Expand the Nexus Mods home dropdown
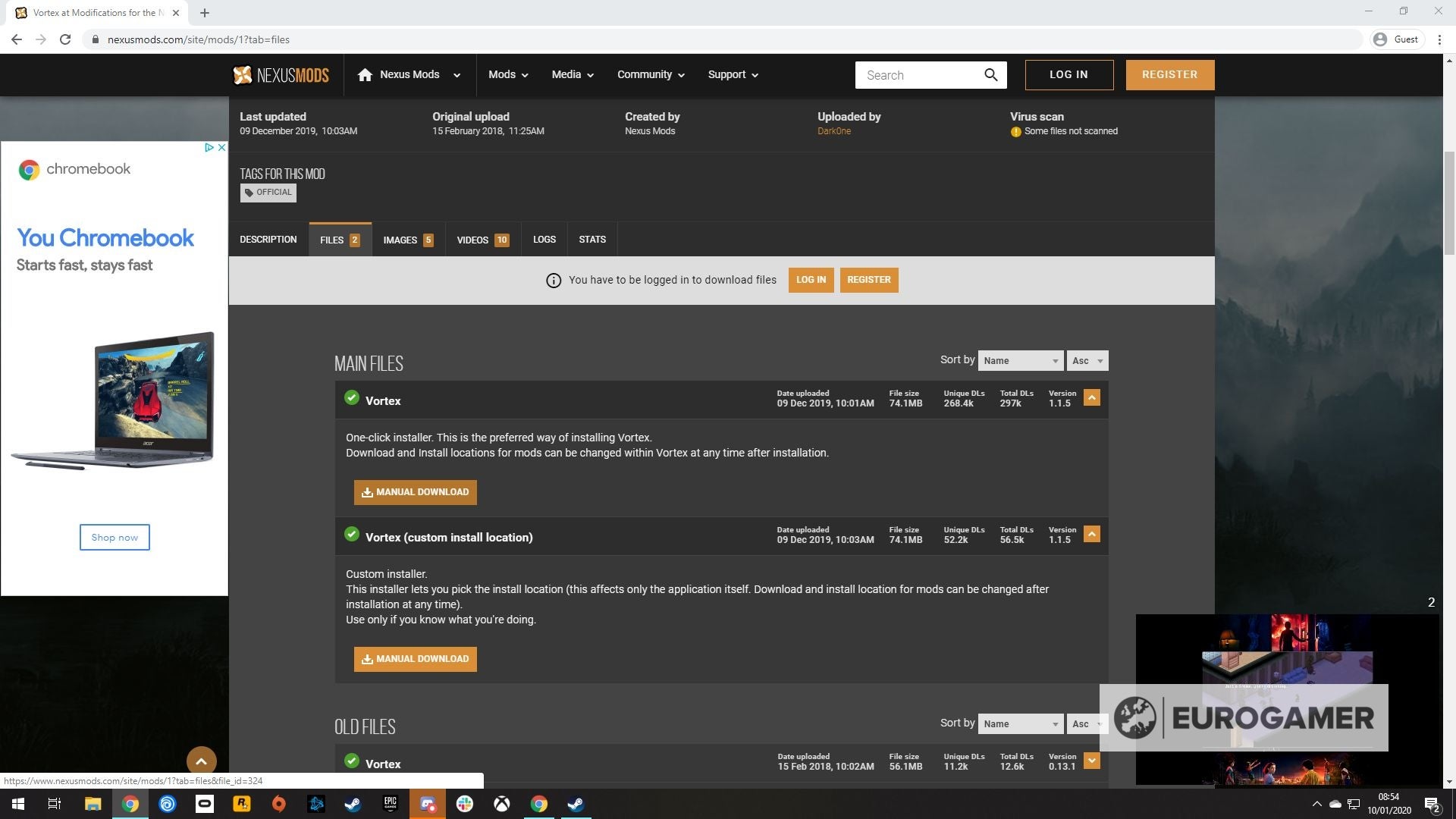The height and width of the screenshot is (819, 1456). pos(457,75)
